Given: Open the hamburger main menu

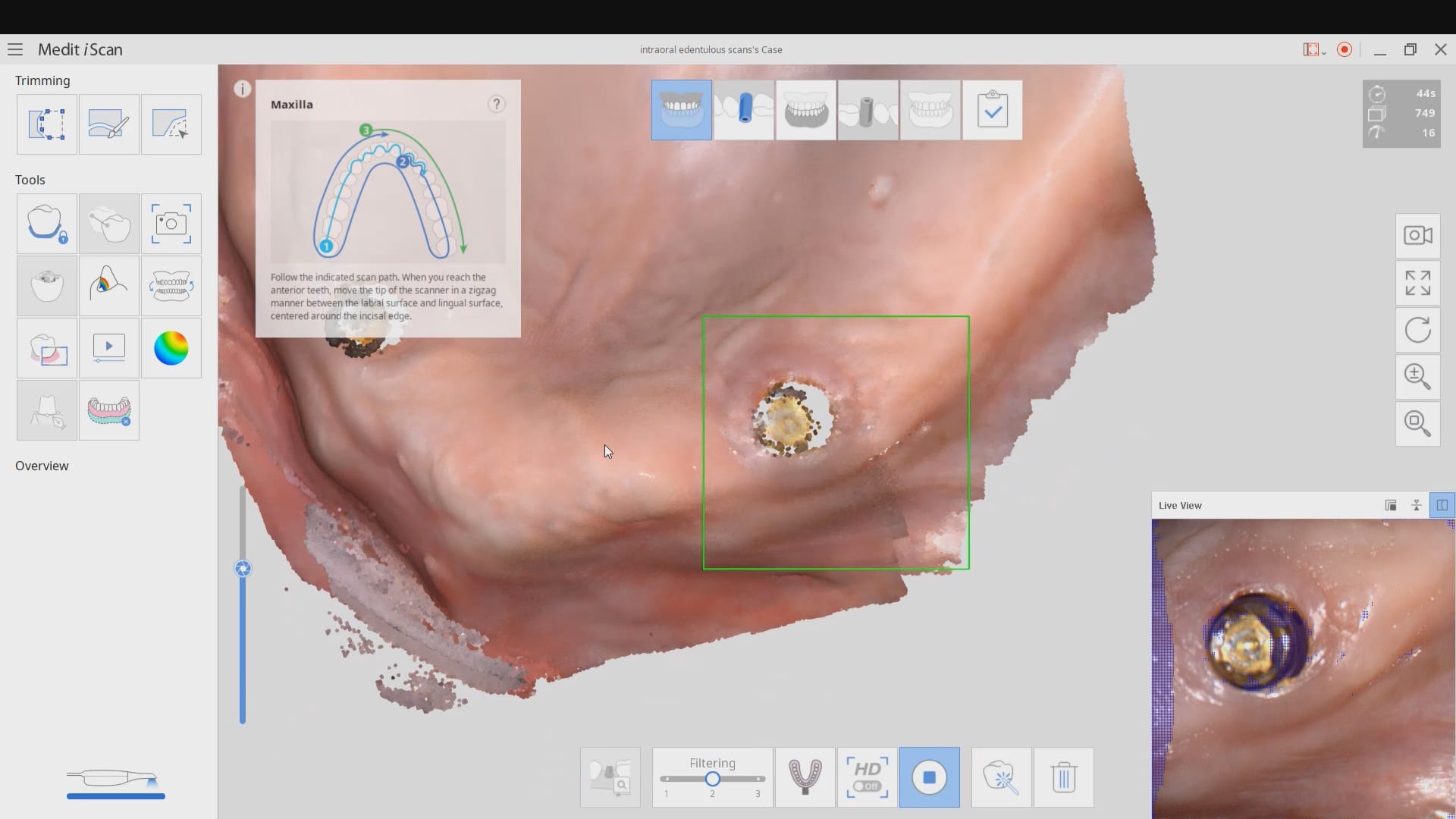Looking at the screenshot, I should coord(15,50).
